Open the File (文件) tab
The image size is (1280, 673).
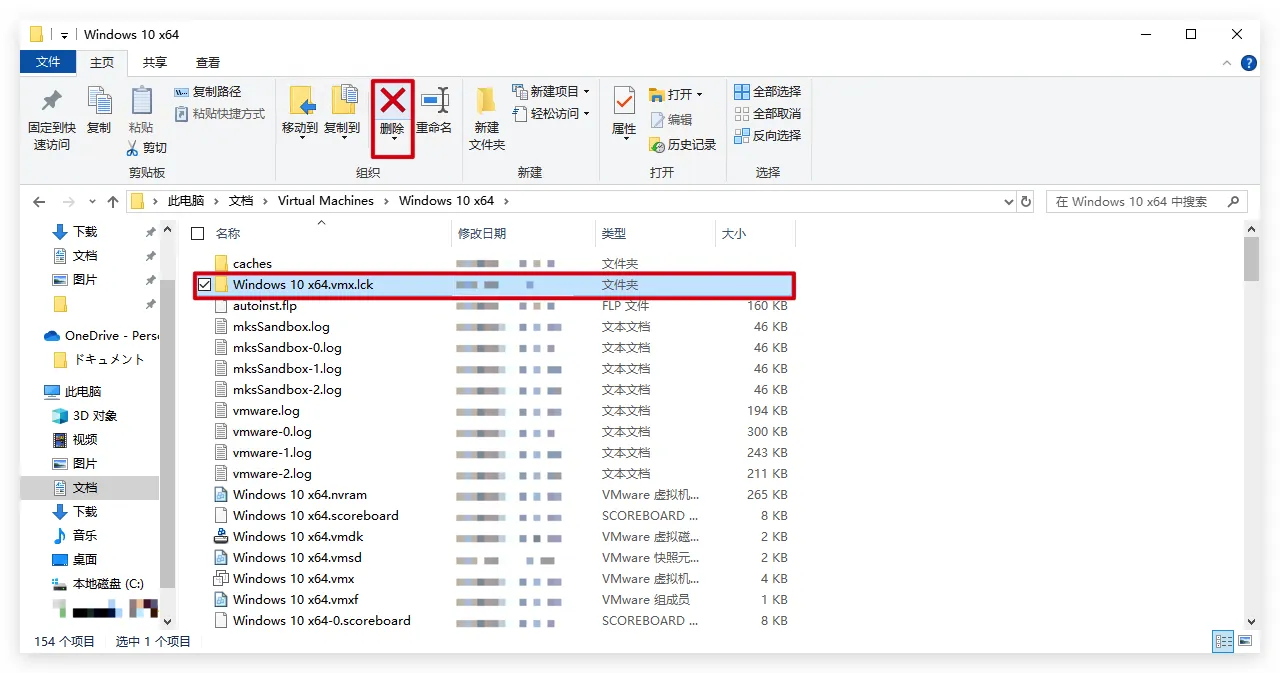pyautogui.click(x=48, y=62)
